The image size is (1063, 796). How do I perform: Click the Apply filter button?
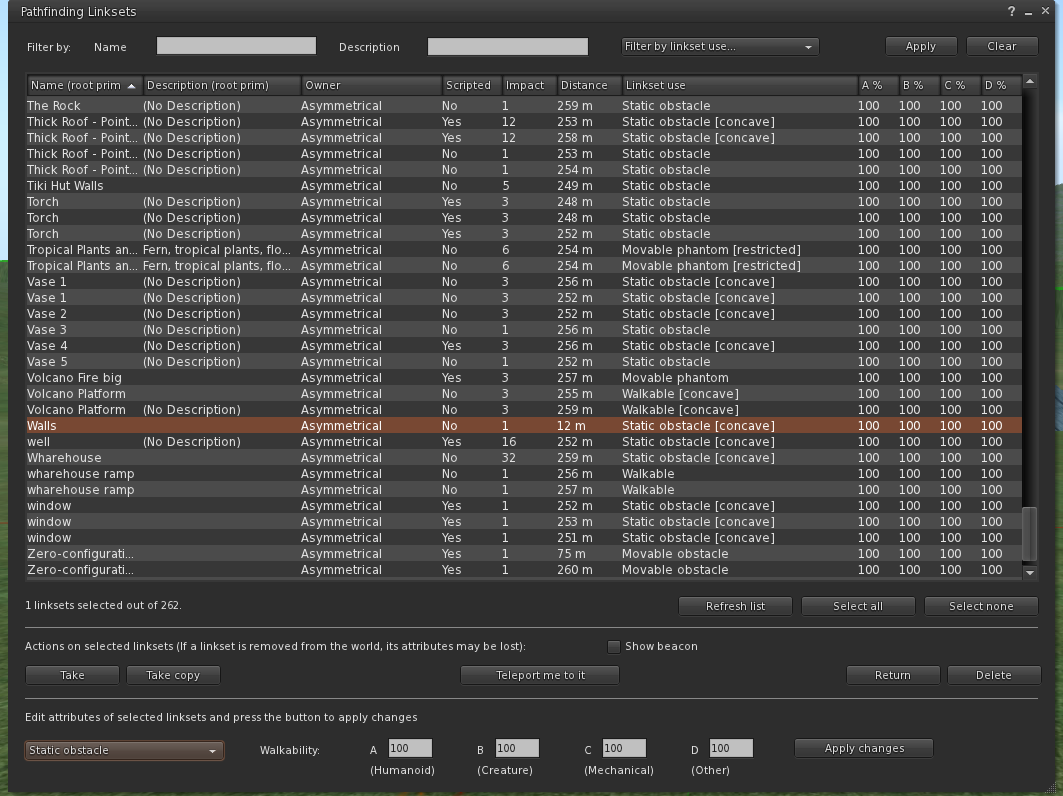pos(921,47)
